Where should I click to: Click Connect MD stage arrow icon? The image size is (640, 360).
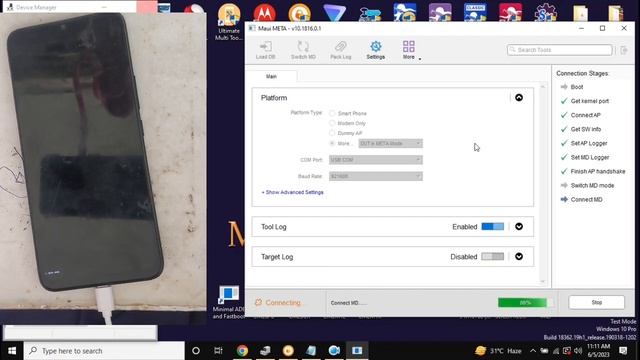point(564,200)
